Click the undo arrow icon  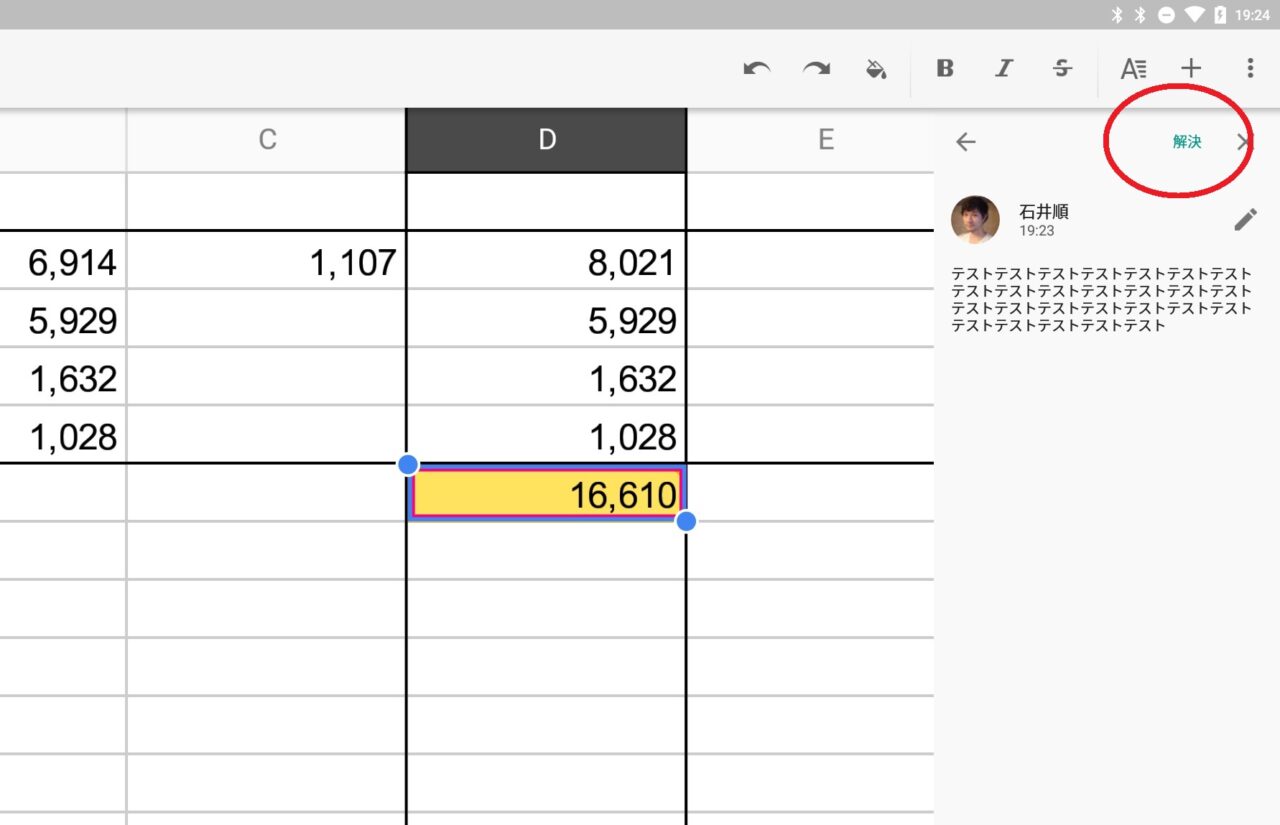[757, 68]
